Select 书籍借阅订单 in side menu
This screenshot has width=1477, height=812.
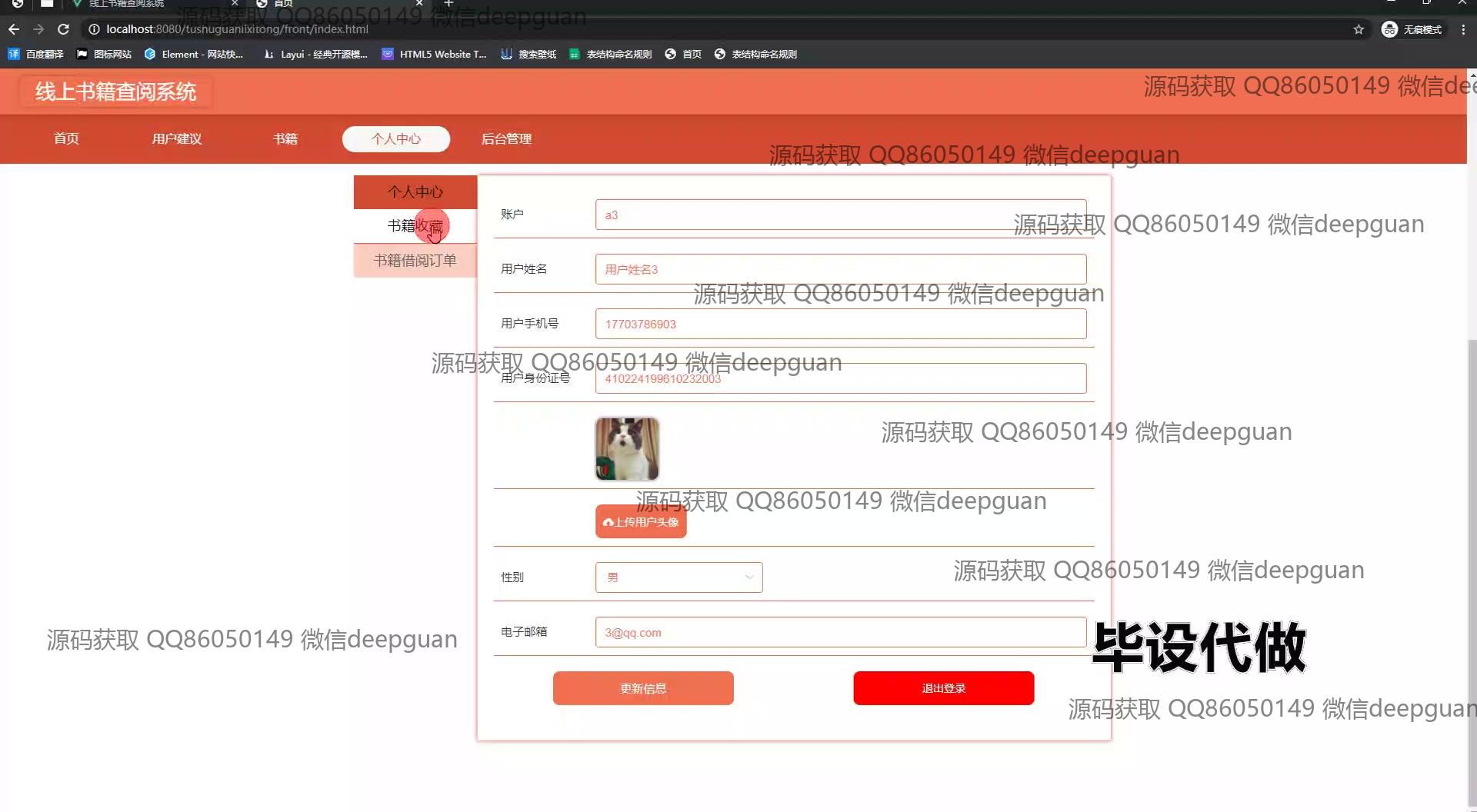pos(415,261)
